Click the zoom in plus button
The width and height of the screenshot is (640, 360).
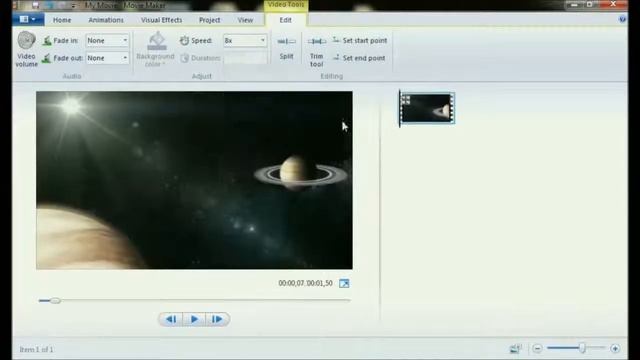[615, 349]
